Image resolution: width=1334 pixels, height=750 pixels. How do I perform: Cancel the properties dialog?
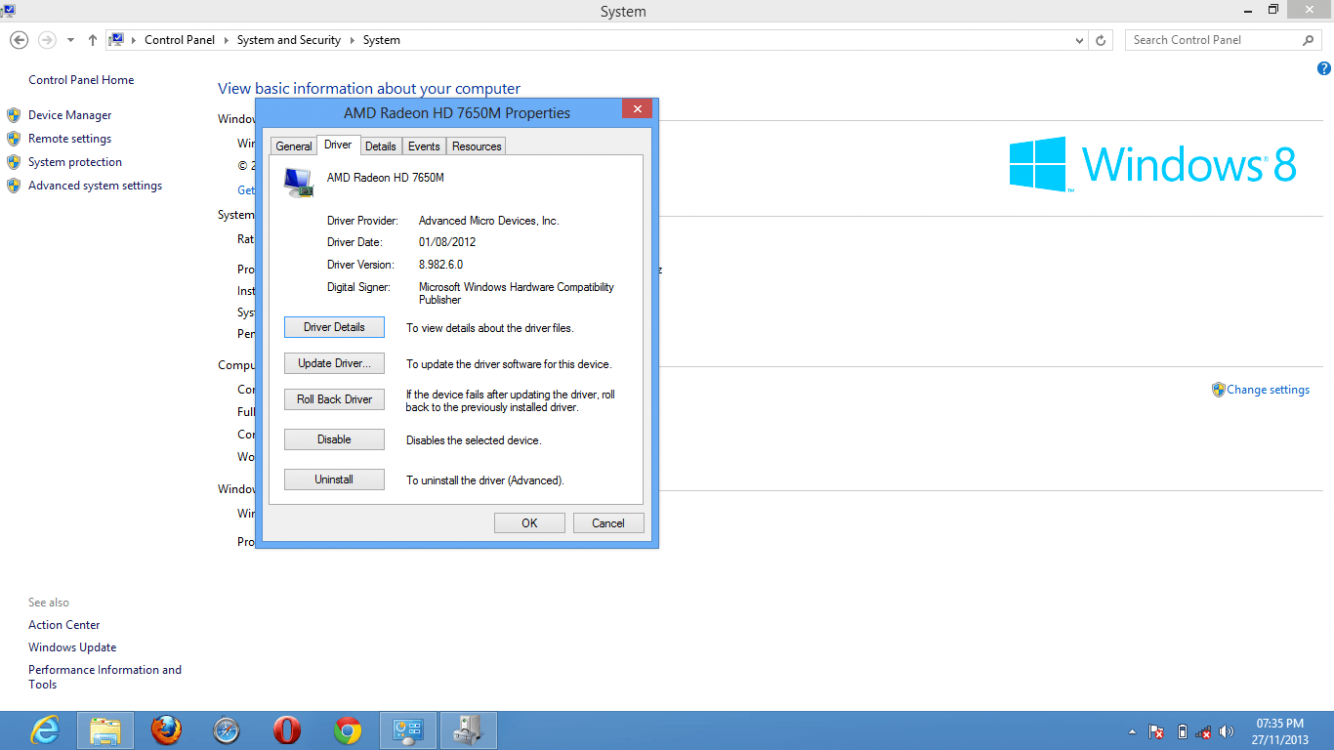pos(608,523)
